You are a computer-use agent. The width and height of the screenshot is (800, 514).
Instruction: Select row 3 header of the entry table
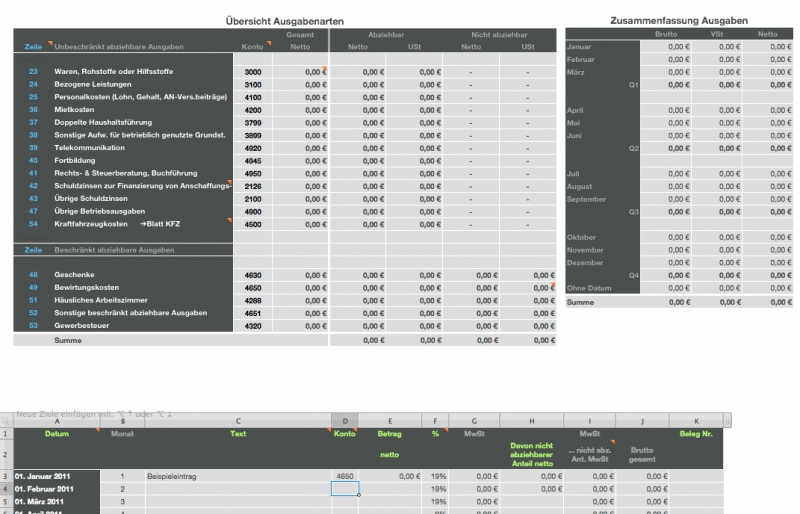6,477
